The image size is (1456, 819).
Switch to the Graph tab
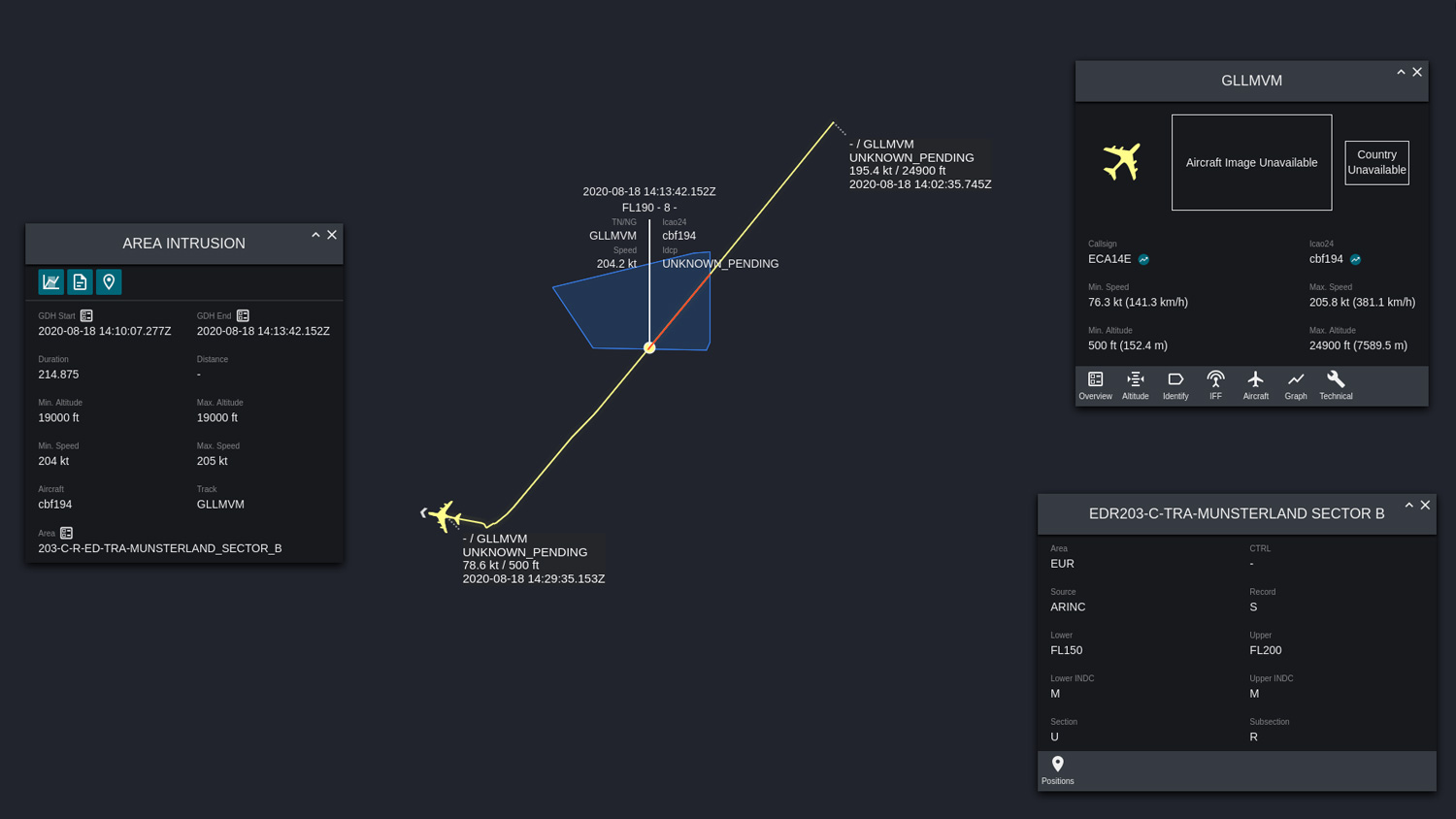(x=1296, y=385)
